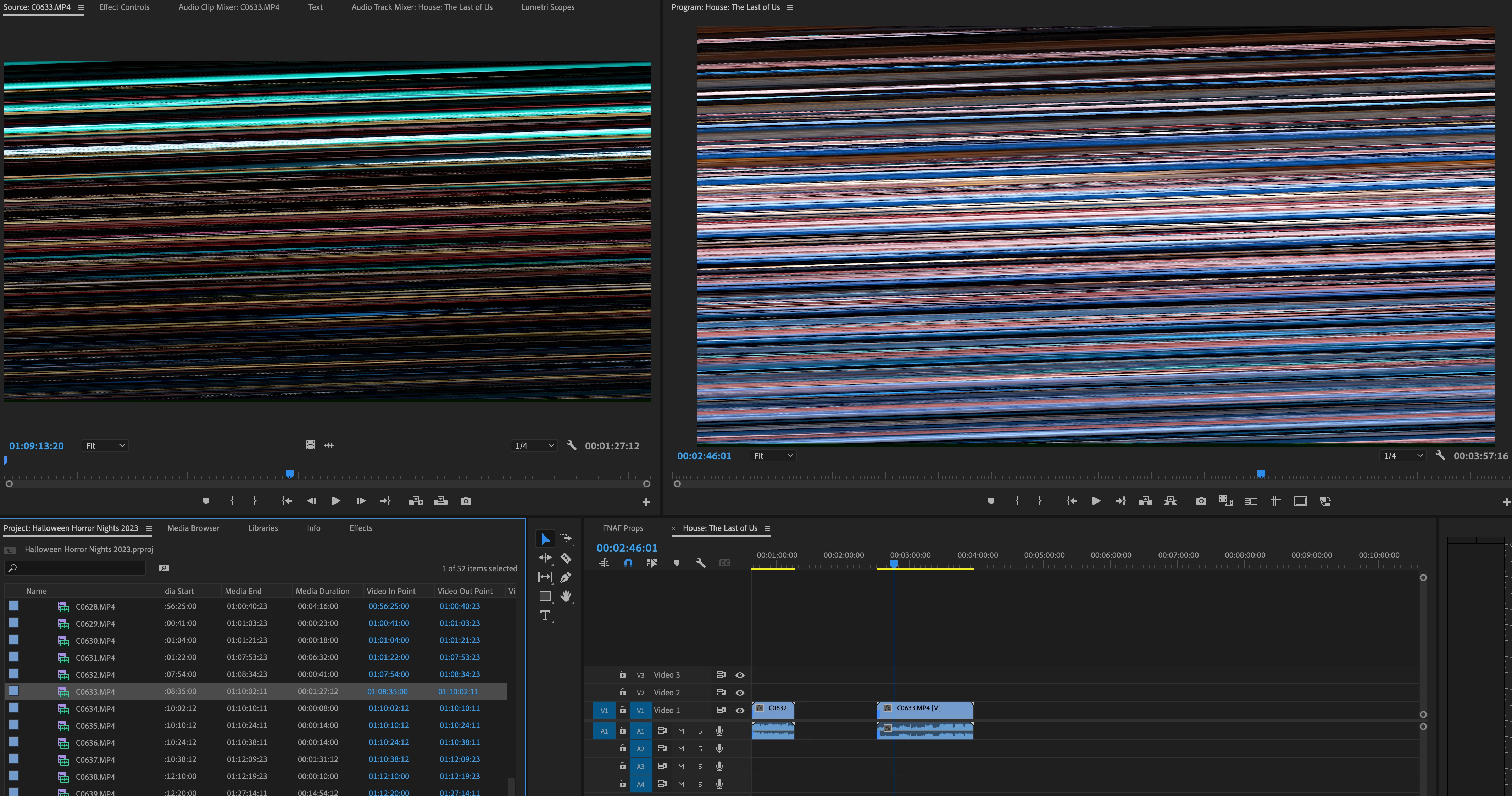
Task: Hide Video 3 track output eye
Action: (x=740, y=674)
